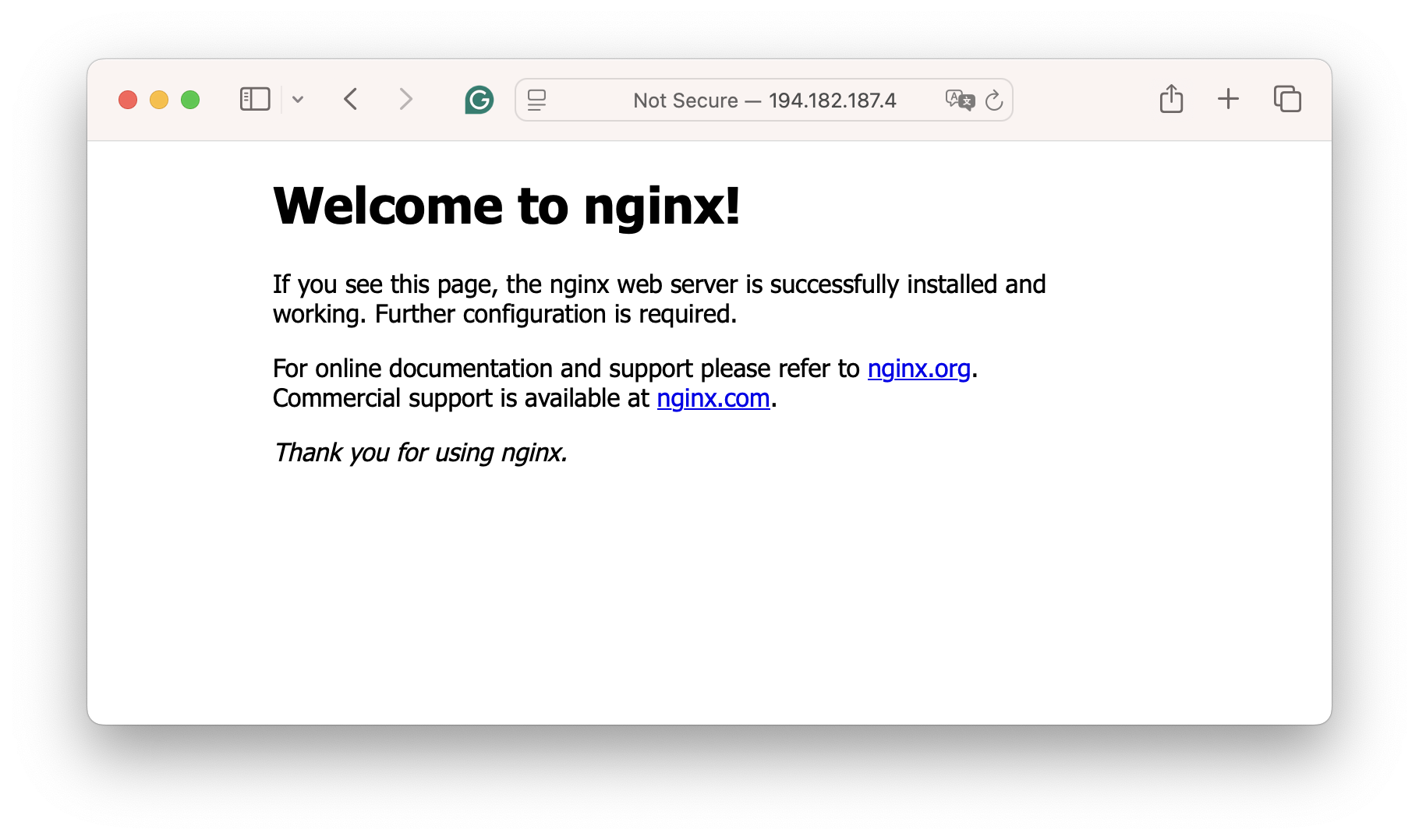The width and height of the screenshot is (1419, 840).
Task: Close the Safari window with red button
Action: pyautogui.click(x=128, y=100)
